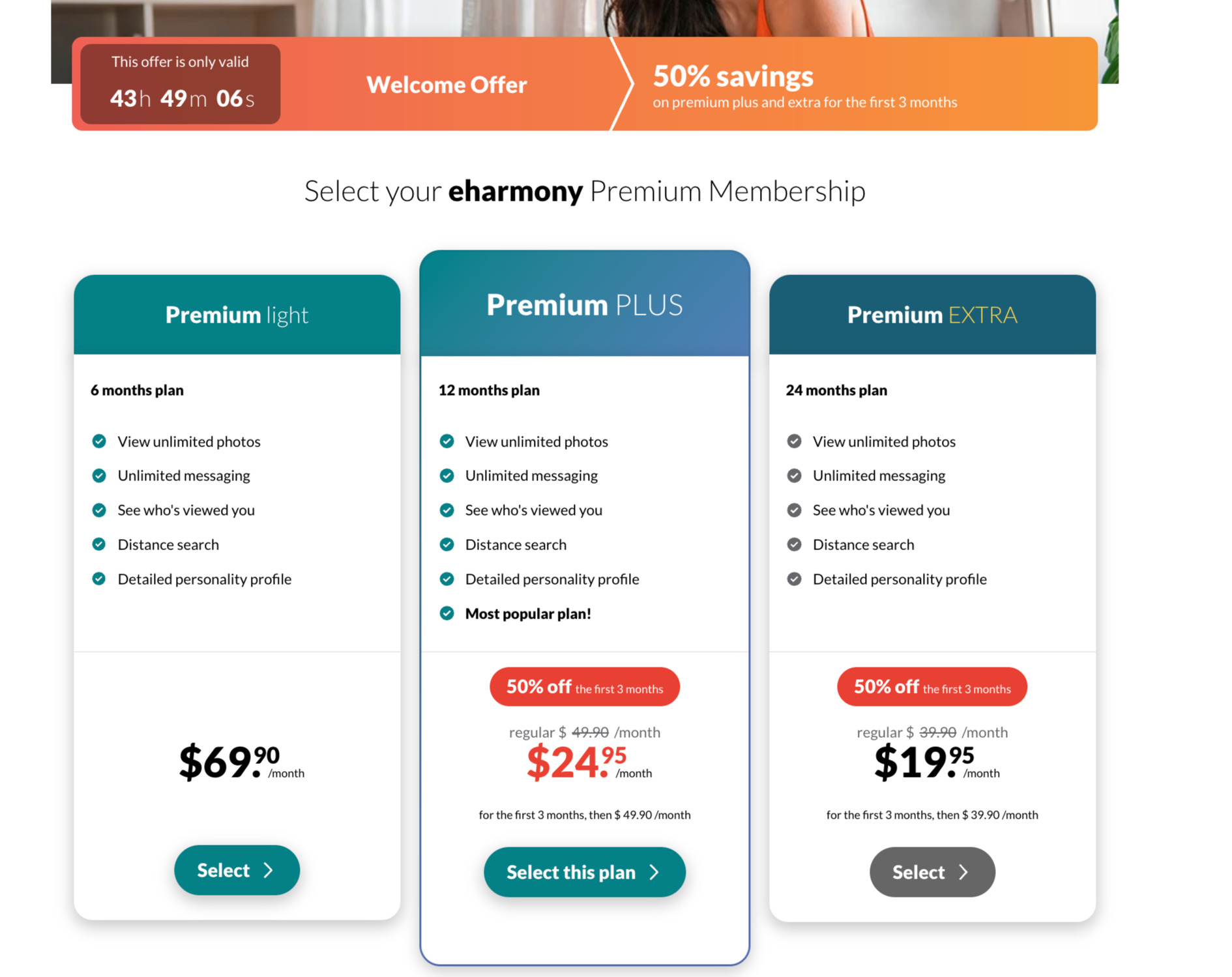Click Select this plan for Premium PLUS

(584, 872)
